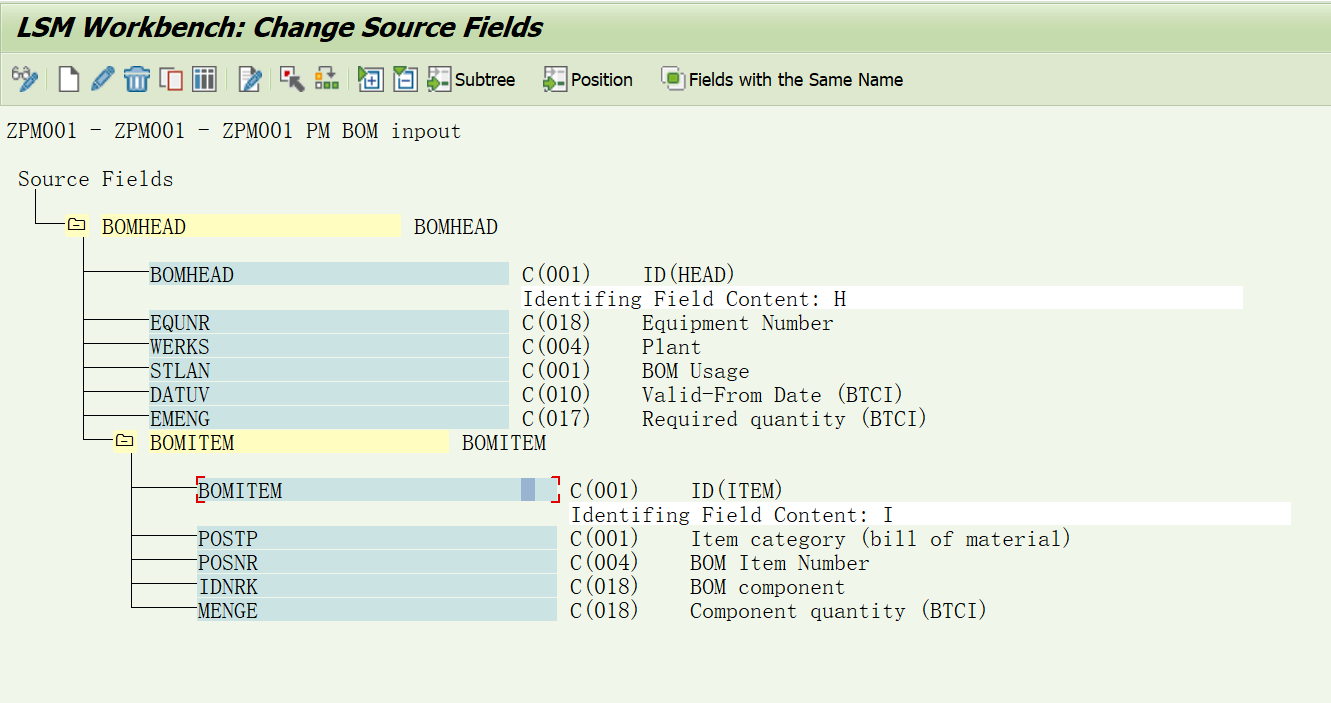Click the move-node hierarchy icon
This screenshot has height=703, width=1331.
[x=325, y=78]
